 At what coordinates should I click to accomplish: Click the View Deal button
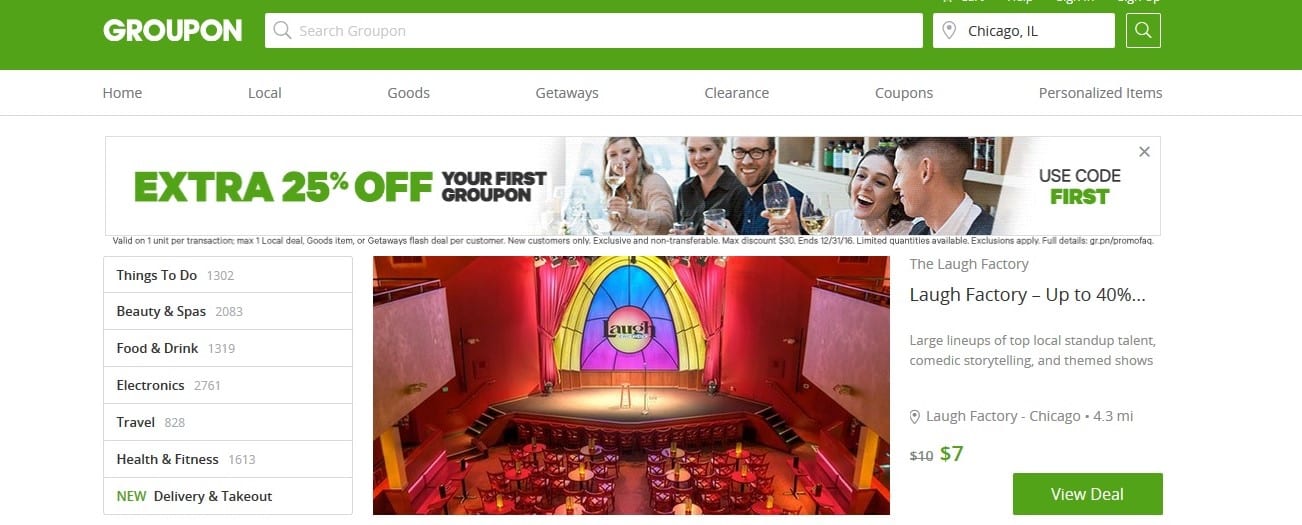(x=1087, y=494)
